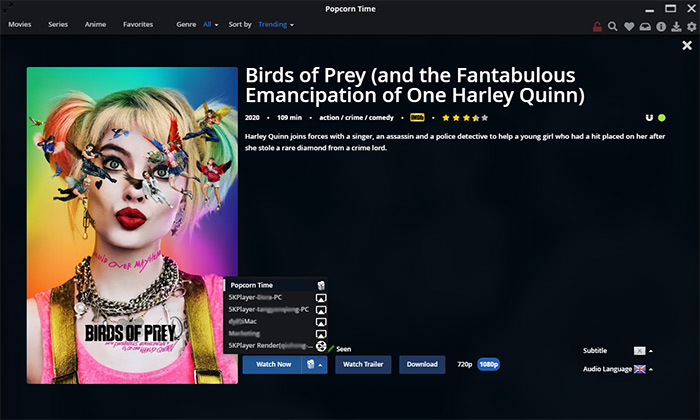Open the Sort by Trending dropdown
This screenshot has height=420, width=700.
tap(276, 25)
